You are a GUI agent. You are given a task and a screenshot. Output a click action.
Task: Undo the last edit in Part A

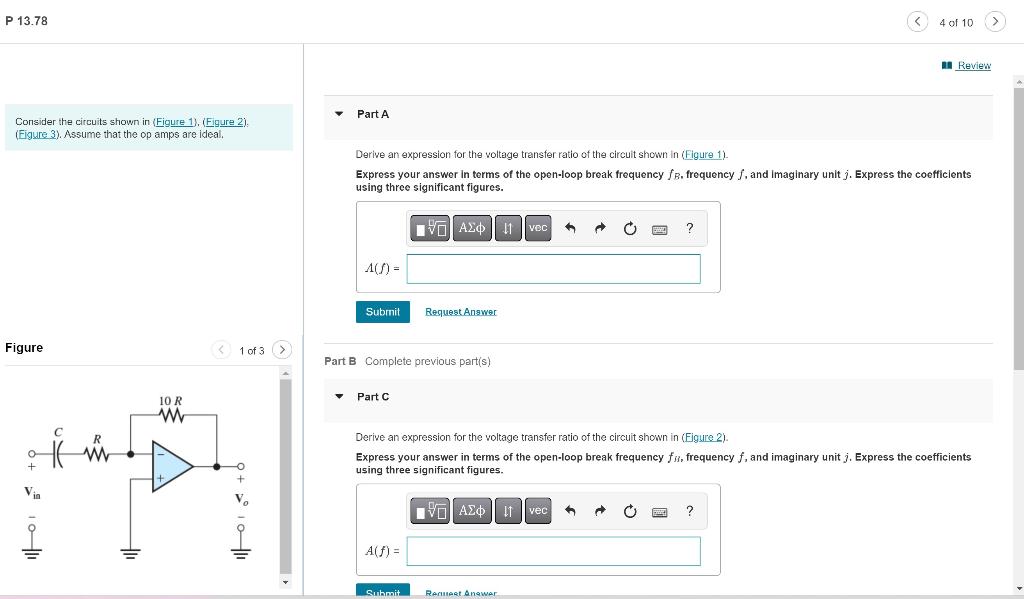click(570, 228)
